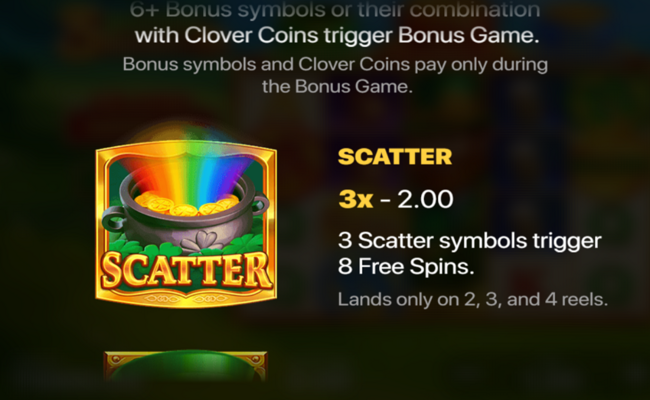Image resolution: width=650 pixels, height=400 pixels.
Task: Click the '6+ Bonus symbols or their combination' line
Action: pos(335,9)
